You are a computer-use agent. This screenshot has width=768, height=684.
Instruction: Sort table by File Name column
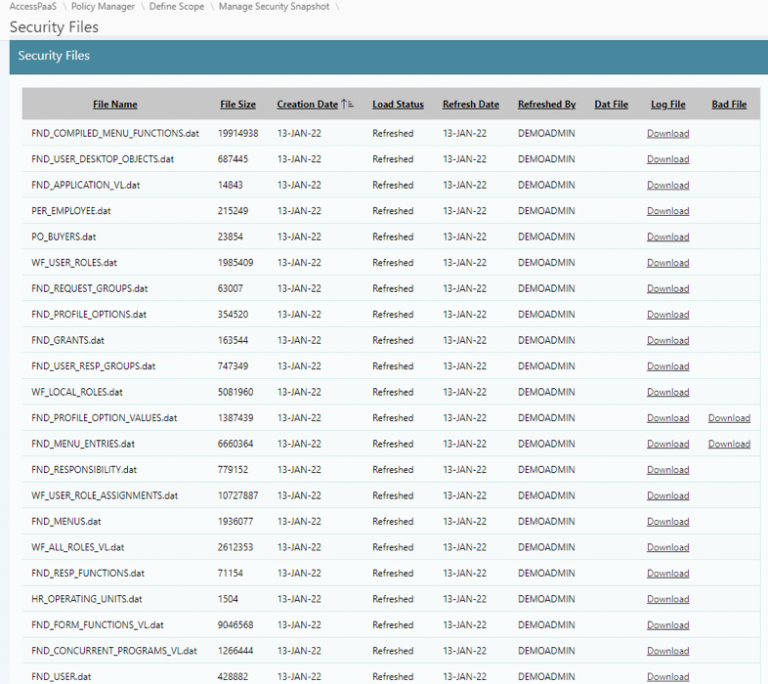(x=115, y=104)
